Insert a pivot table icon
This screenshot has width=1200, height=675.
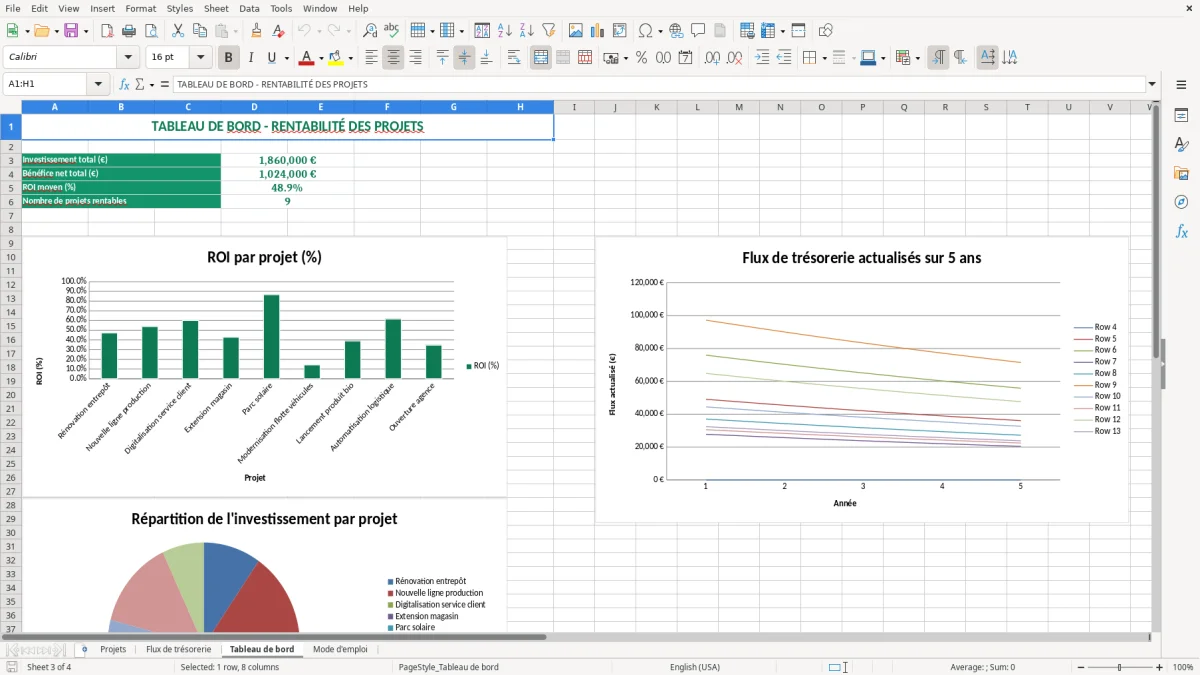pos(620,31)
